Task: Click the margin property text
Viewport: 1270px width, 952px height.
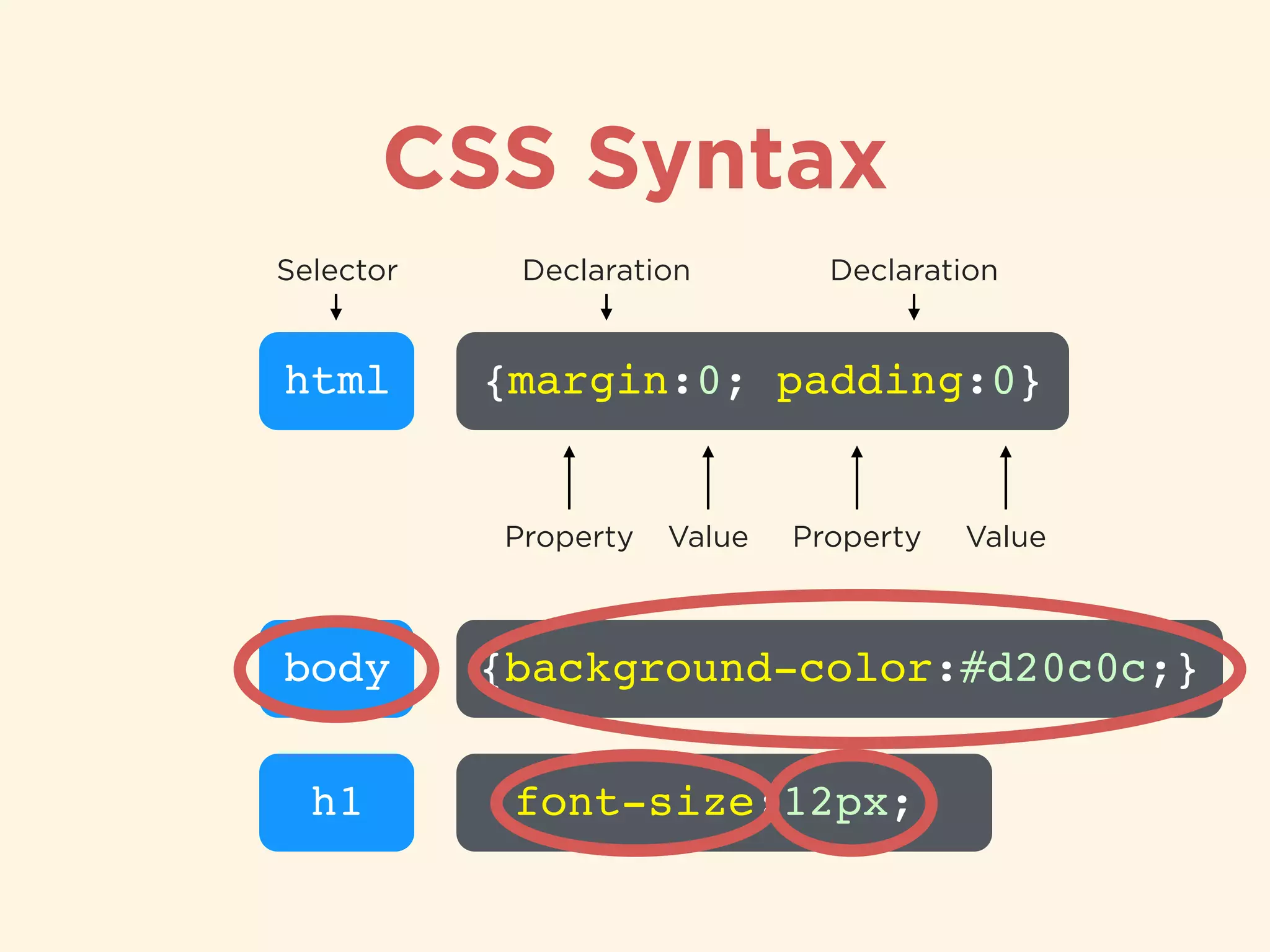Action: (x=588, y=381)
